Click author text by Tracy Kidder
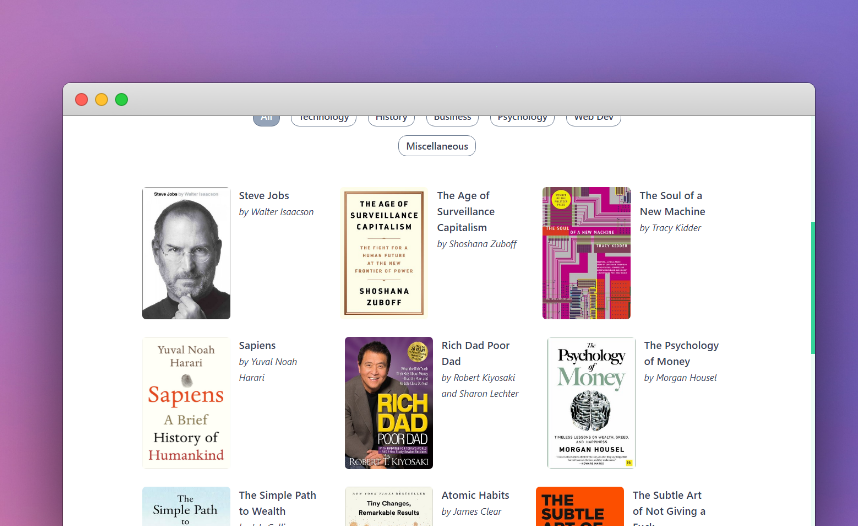Image resolution: width=858 pixels, height=526 pixels. (670, 228)
